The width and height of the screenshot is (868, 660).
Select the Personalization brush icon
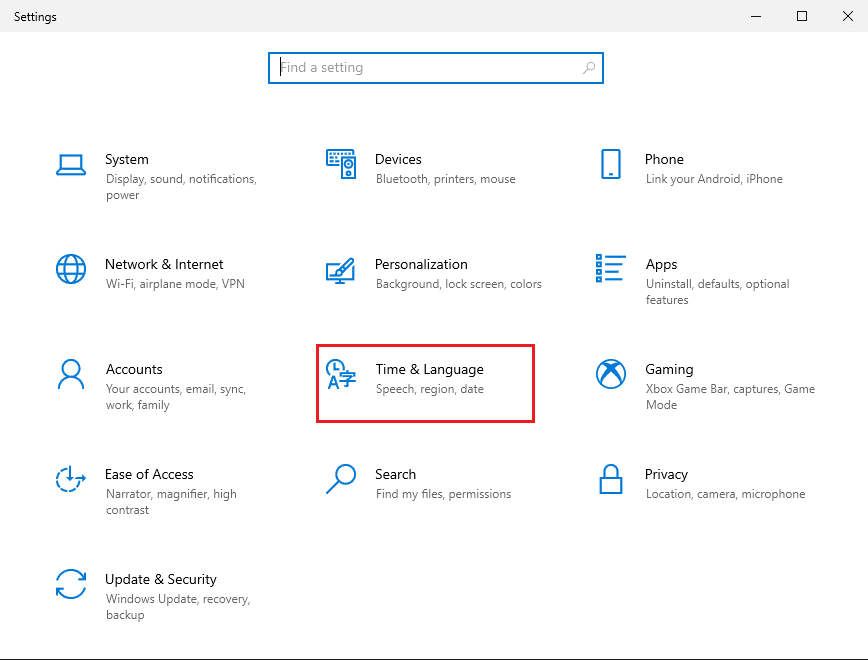340,271
